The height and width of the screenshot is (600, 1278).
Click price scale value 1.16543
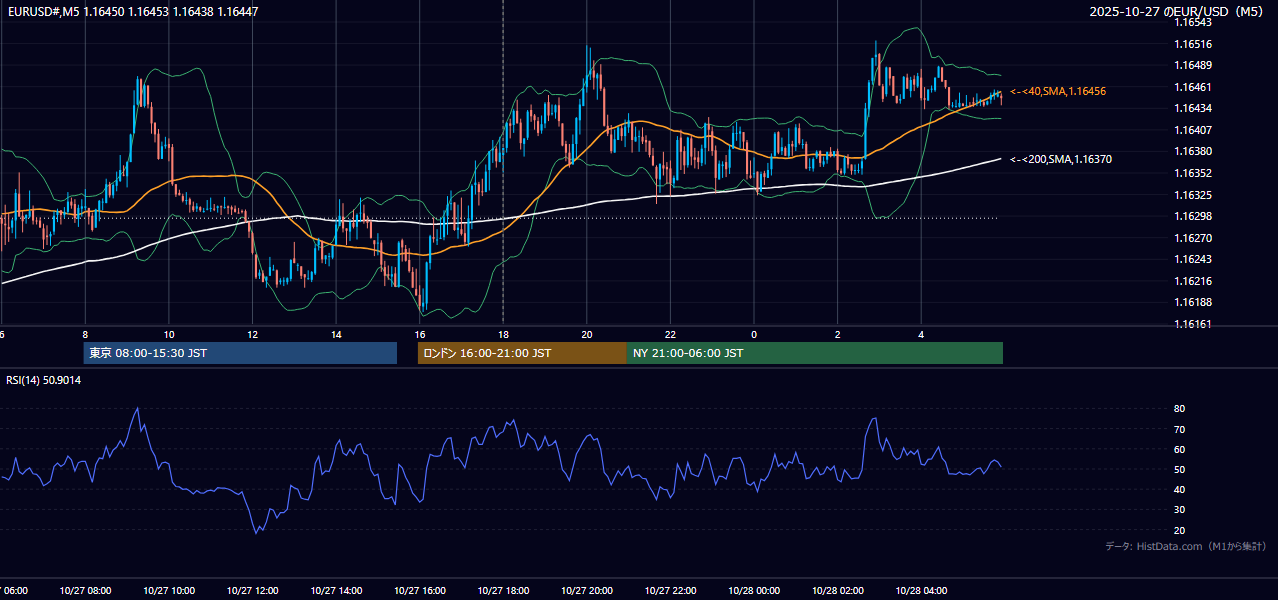pyautogui.click(x=1192, y=22)
